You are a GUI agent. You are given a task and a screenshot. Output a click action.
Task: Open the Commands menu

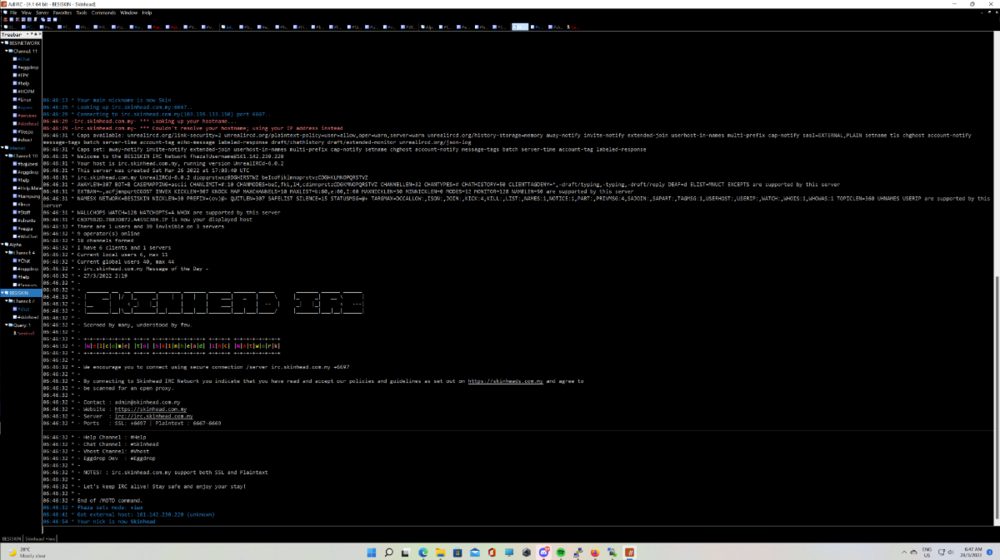tap(103, 13)
